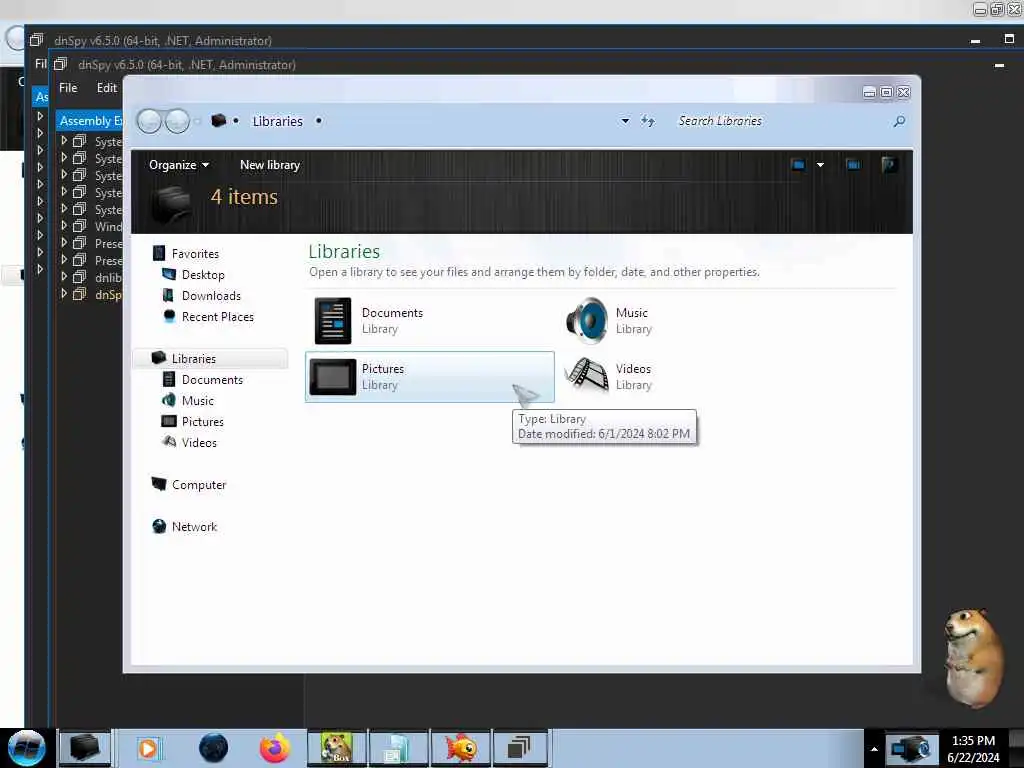
Task: Open the hamster Box taskbar icon
Action: (x=336, y=748)
